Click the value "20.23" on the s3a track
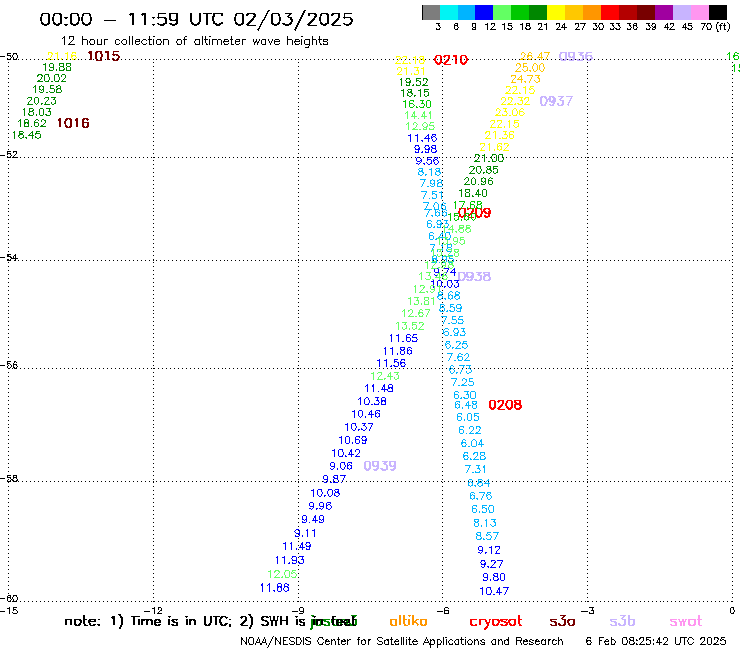Screen dimensions: 740x650 (x=42, y=101)
